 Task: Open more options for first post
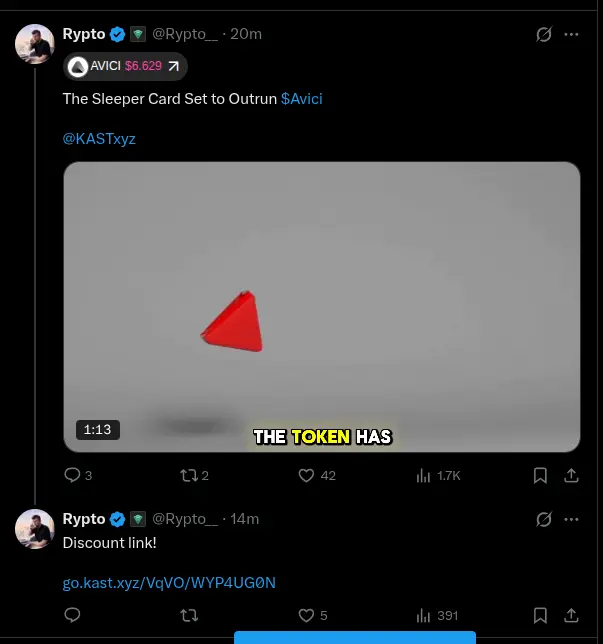pyautogui.click(x=572, y=34)
